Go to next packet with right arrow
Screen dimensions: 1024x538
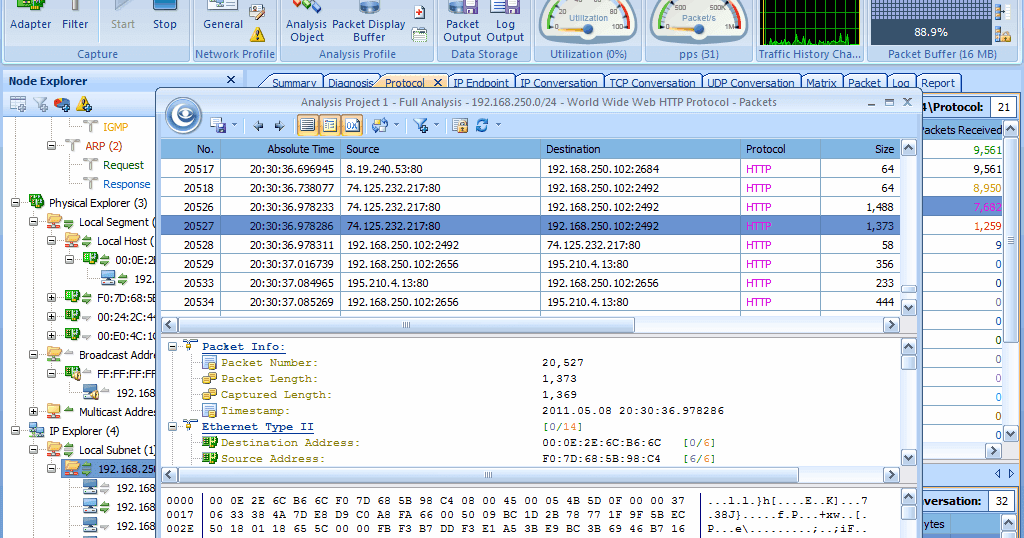tap(280, 125)
